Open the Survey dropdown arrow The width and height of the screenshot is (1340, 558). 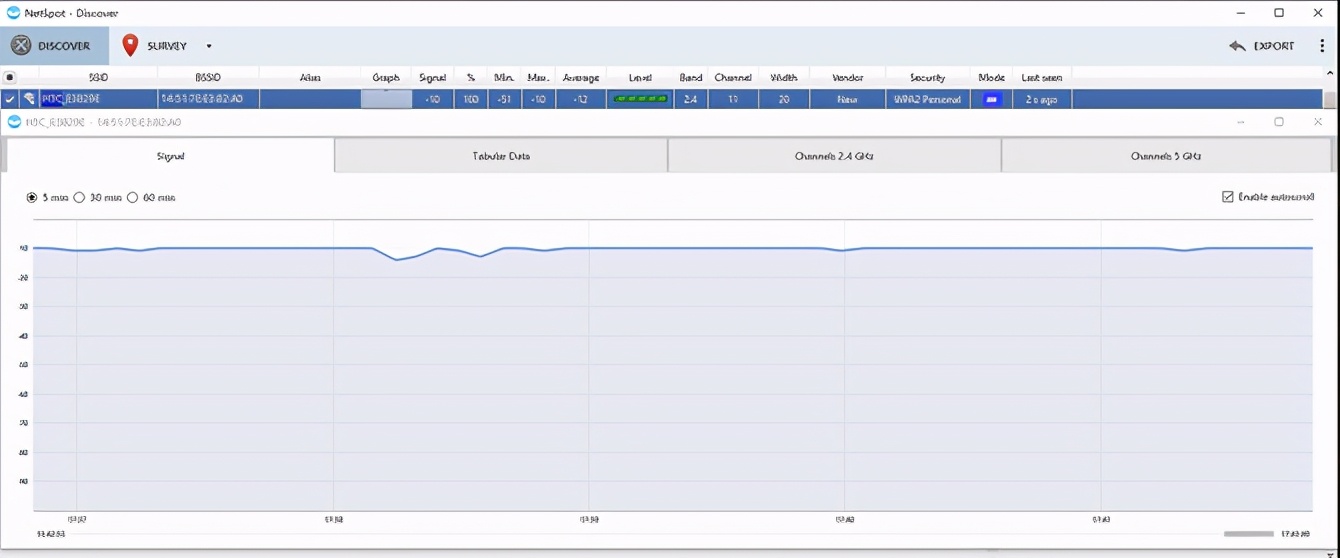(x=209, y=46)
